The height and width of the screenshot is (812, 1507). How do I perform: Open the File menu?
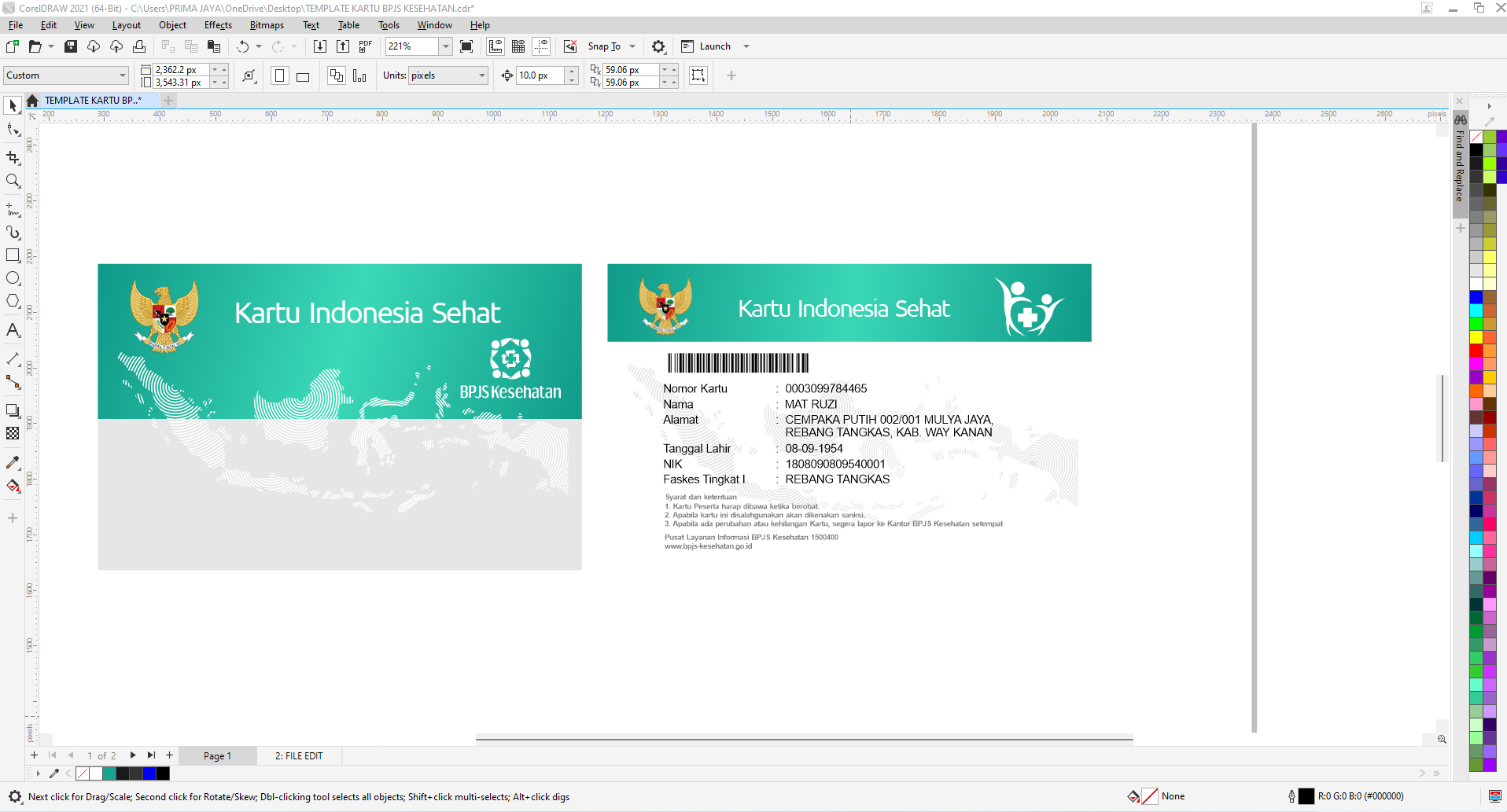16,25
